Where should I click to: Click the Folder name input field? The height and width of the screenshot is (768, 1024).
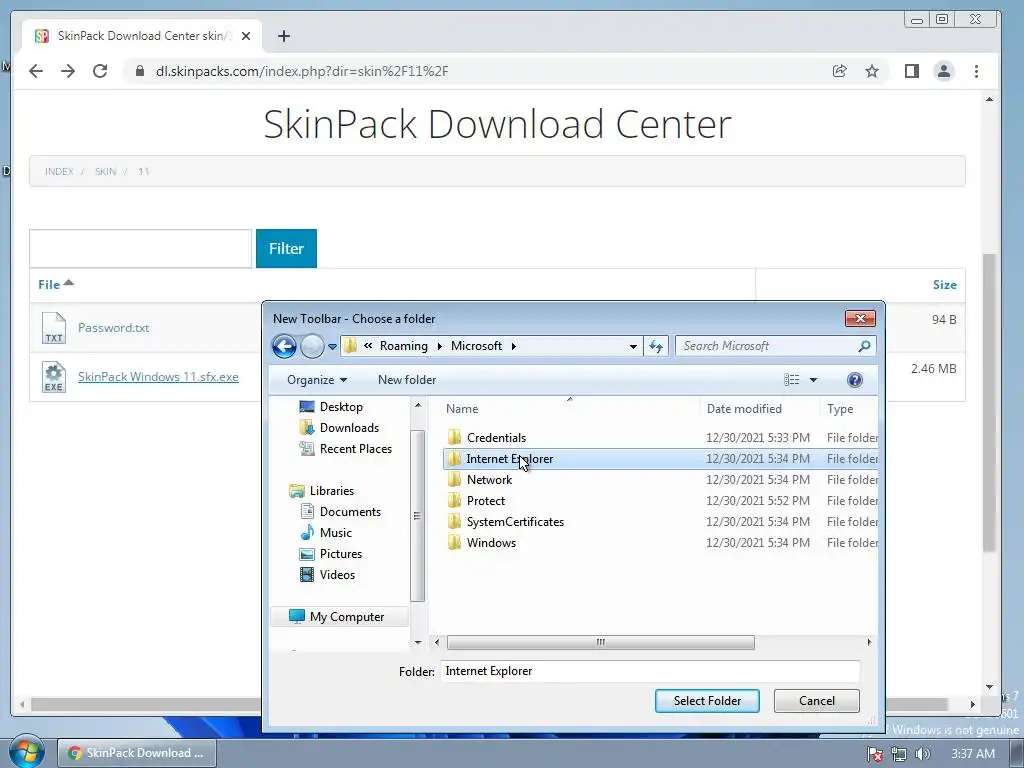pos(650,671)
